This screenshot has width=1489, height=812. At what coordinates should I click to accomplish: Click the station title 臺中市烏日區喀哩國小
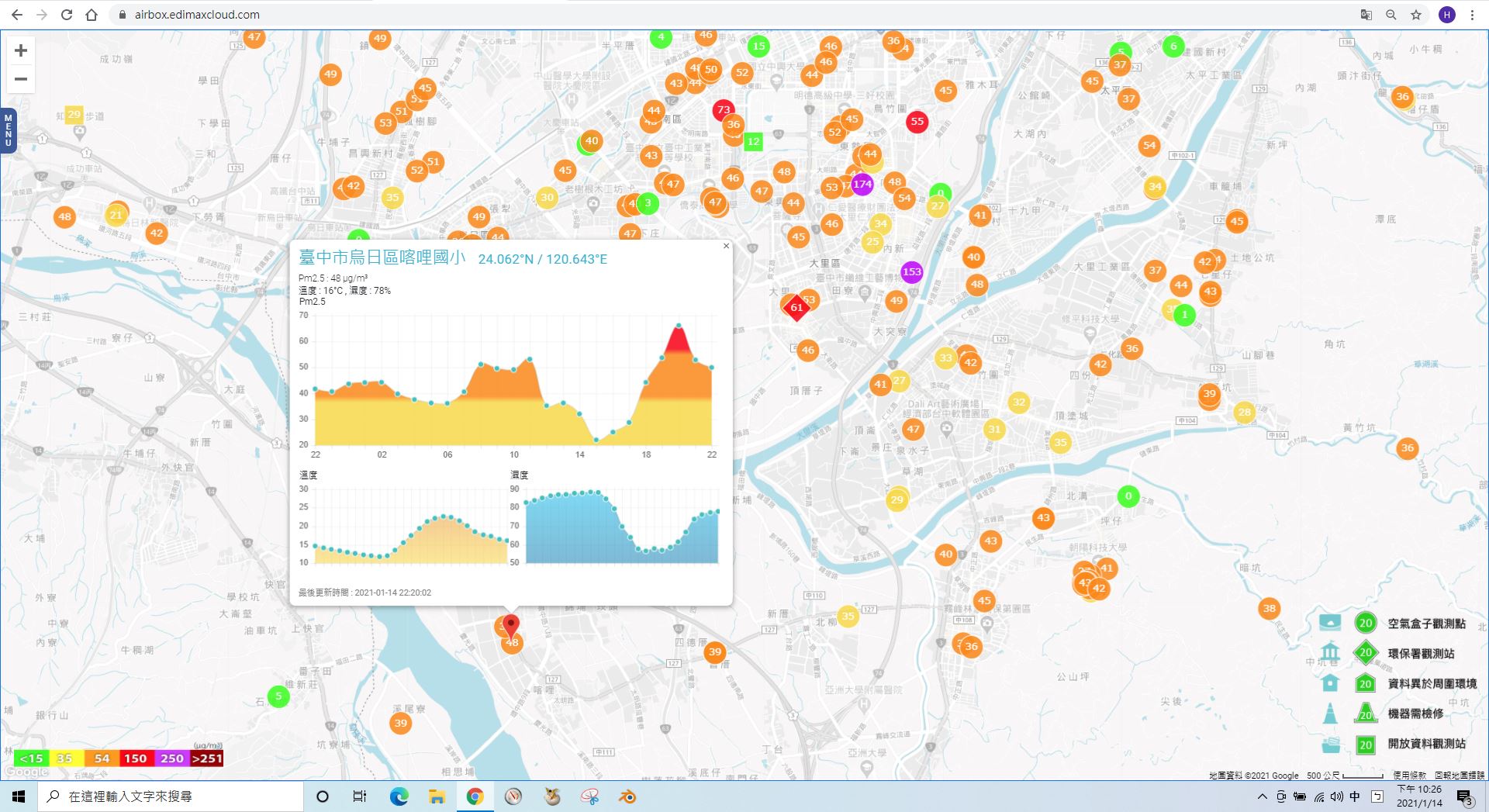tap(382, 257)
